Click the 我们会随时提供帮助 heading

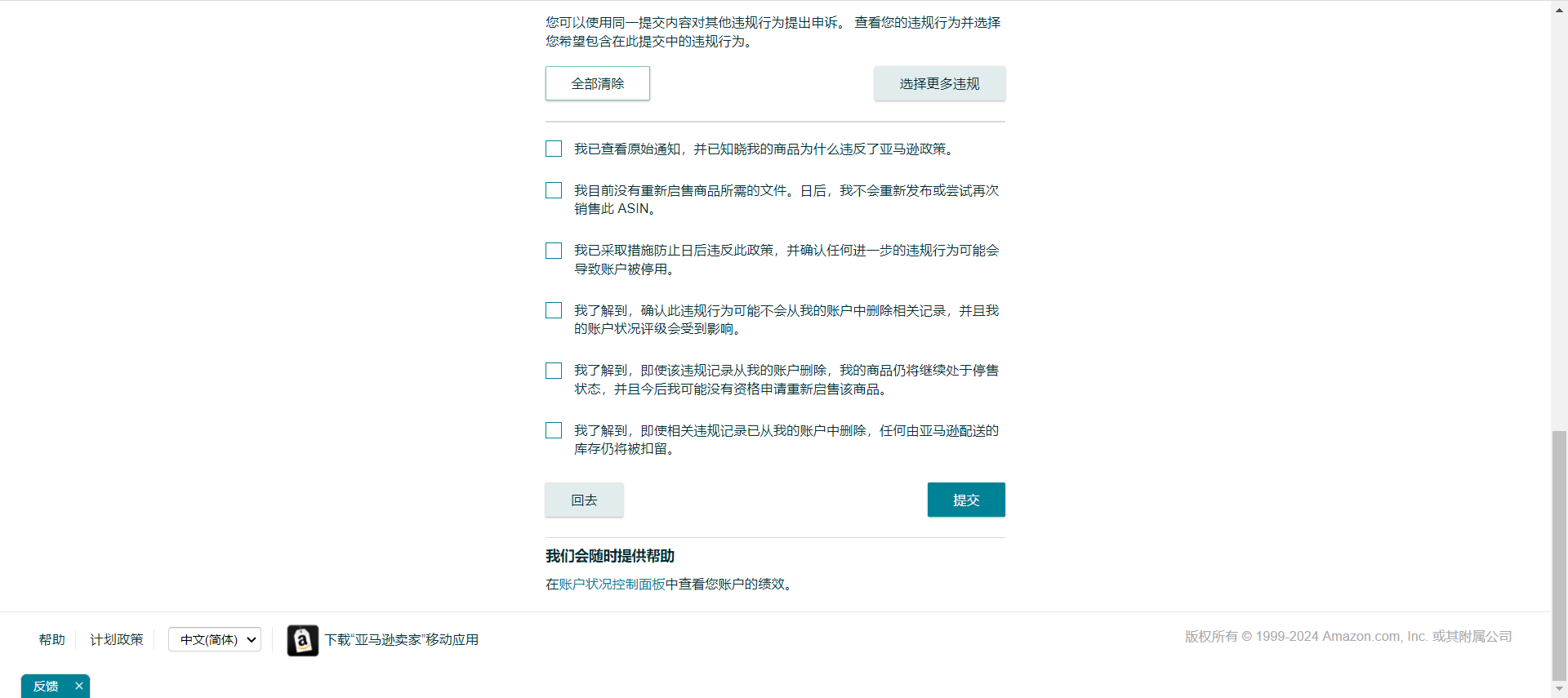point(610,556)
